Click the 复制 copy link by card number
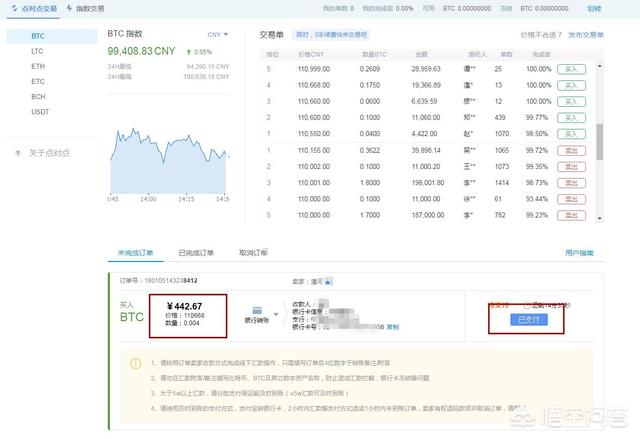 click(x=393, y=327)
